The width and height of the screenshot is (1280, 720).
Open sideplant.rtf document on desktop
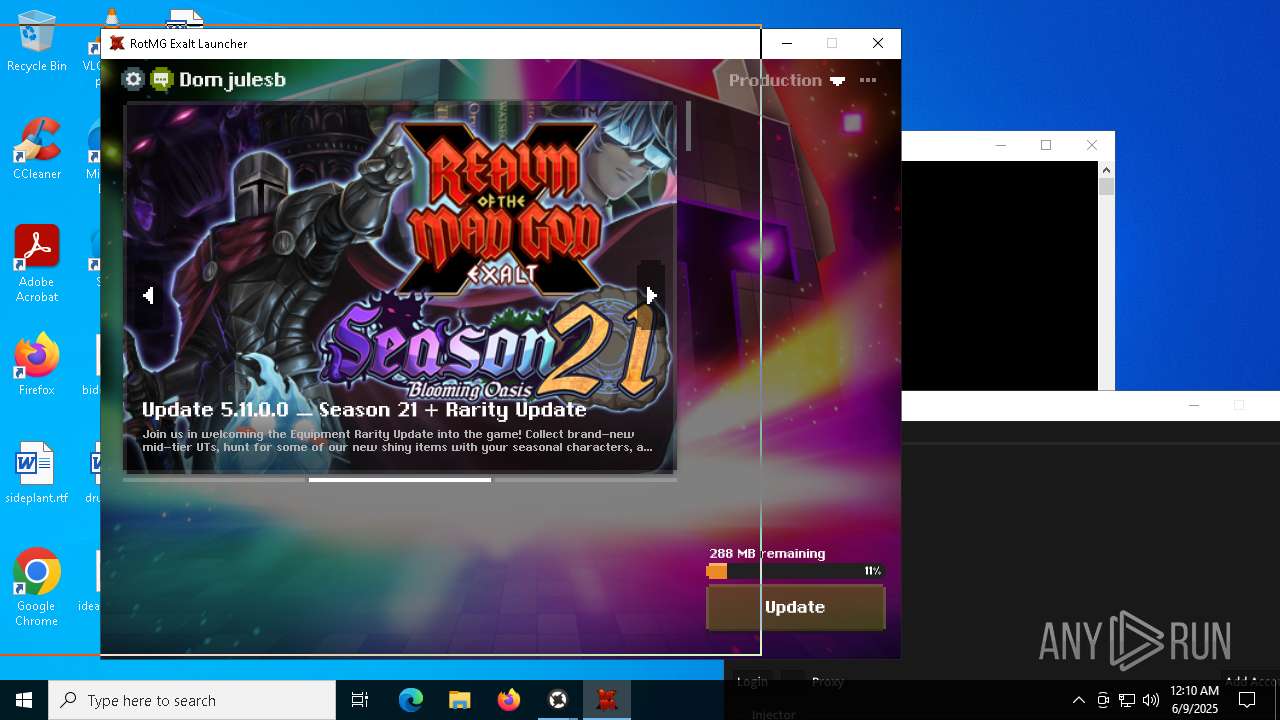37,473
